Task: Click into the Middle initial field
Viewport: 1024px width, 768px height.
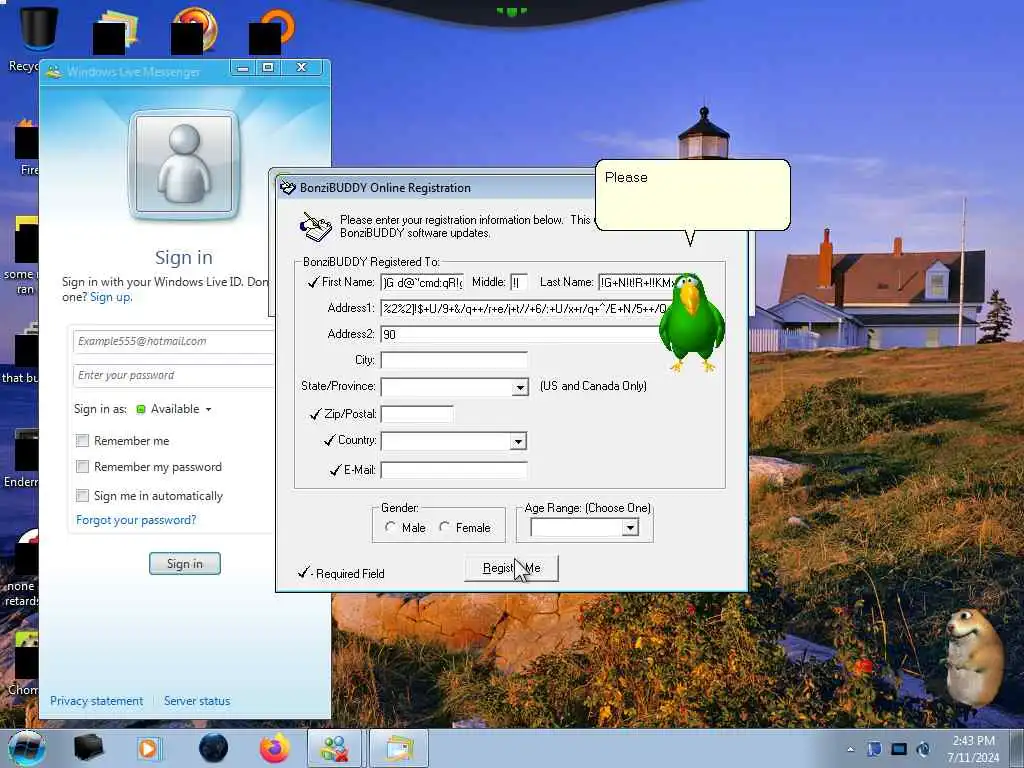Action: pyautogui.click(x=519, y=282)
